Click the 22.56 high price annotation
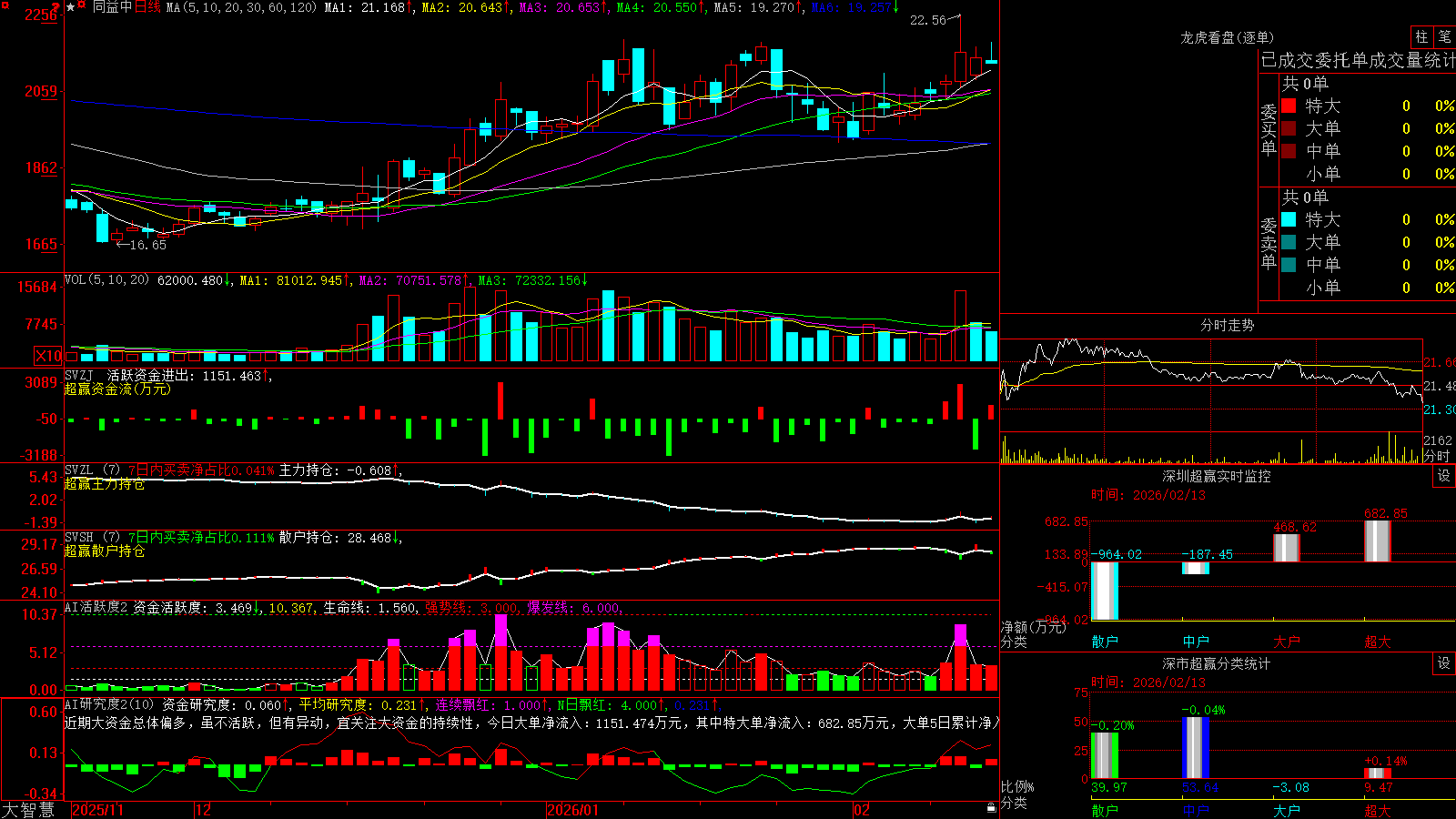 coord(928,20)
